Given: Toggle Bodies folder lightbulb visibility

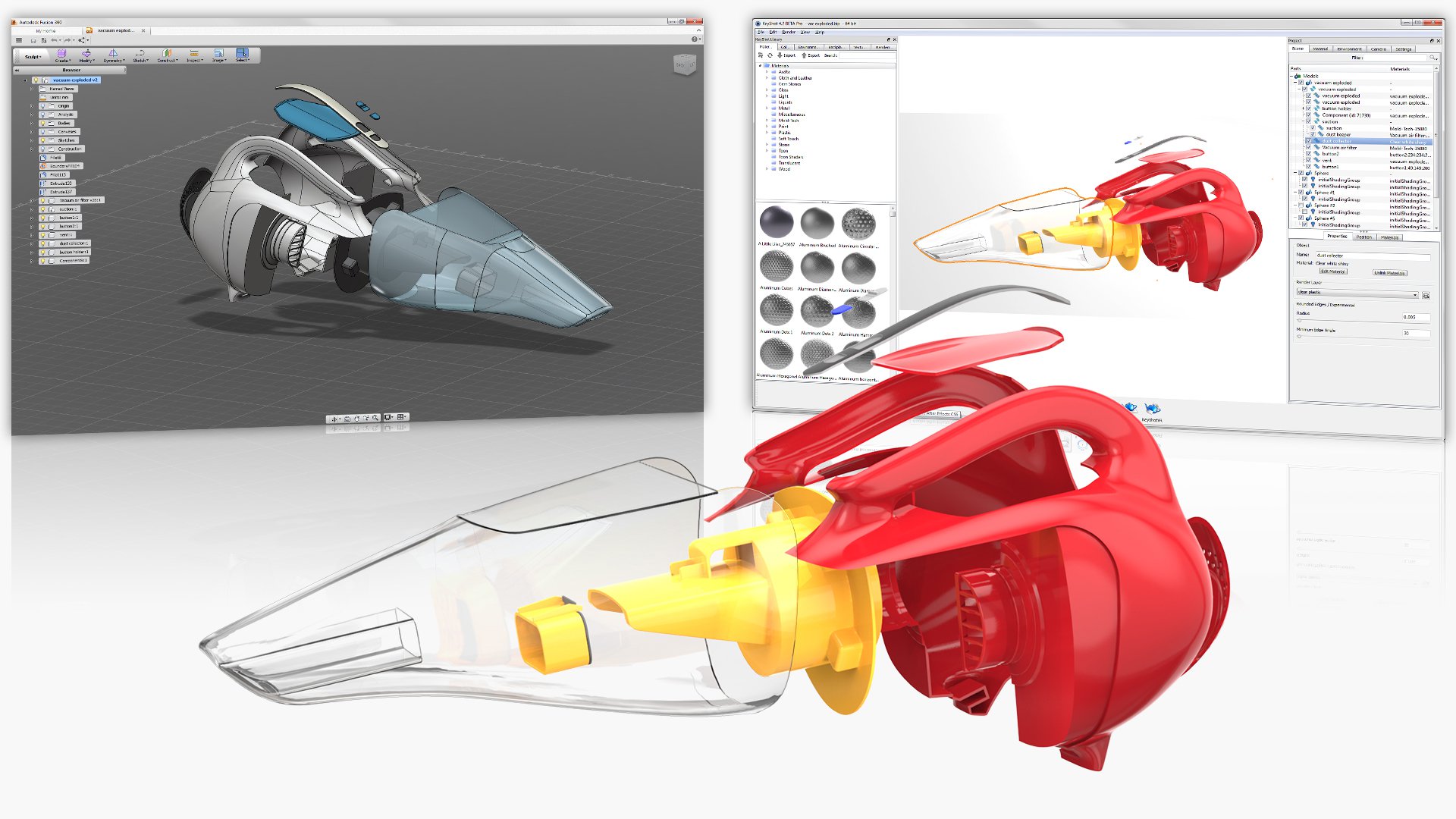Looking at the screenshot, I should click(42, 123).
